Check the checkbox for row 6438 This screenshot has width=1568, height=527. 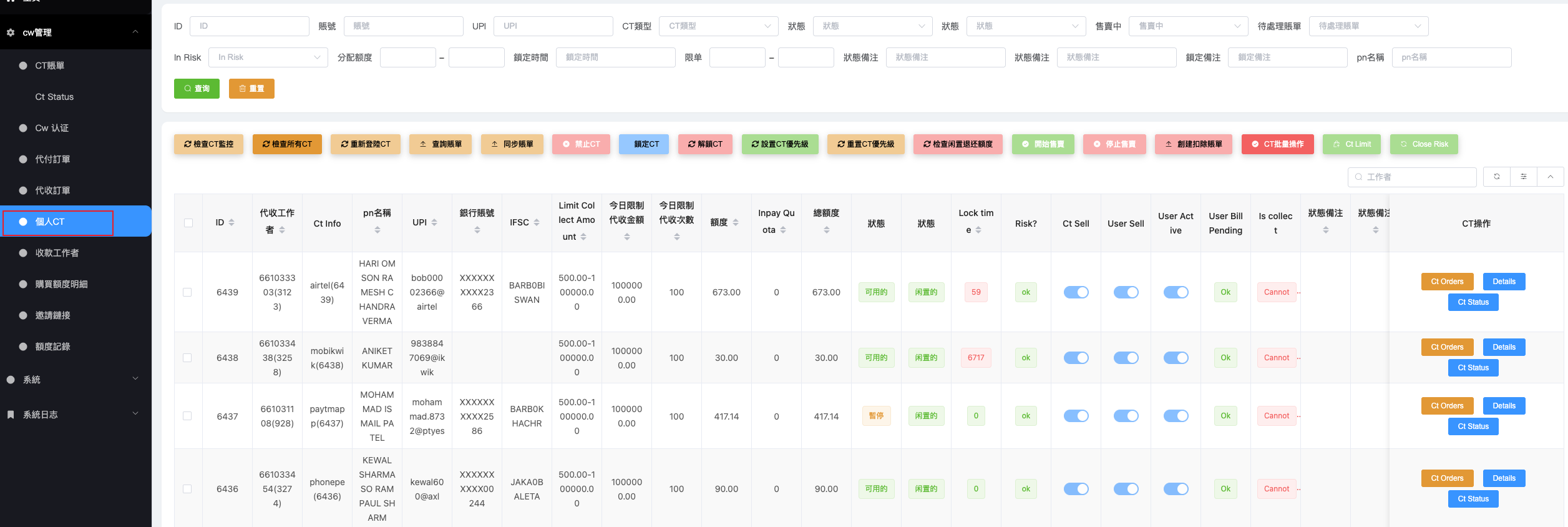coord(187,358)
